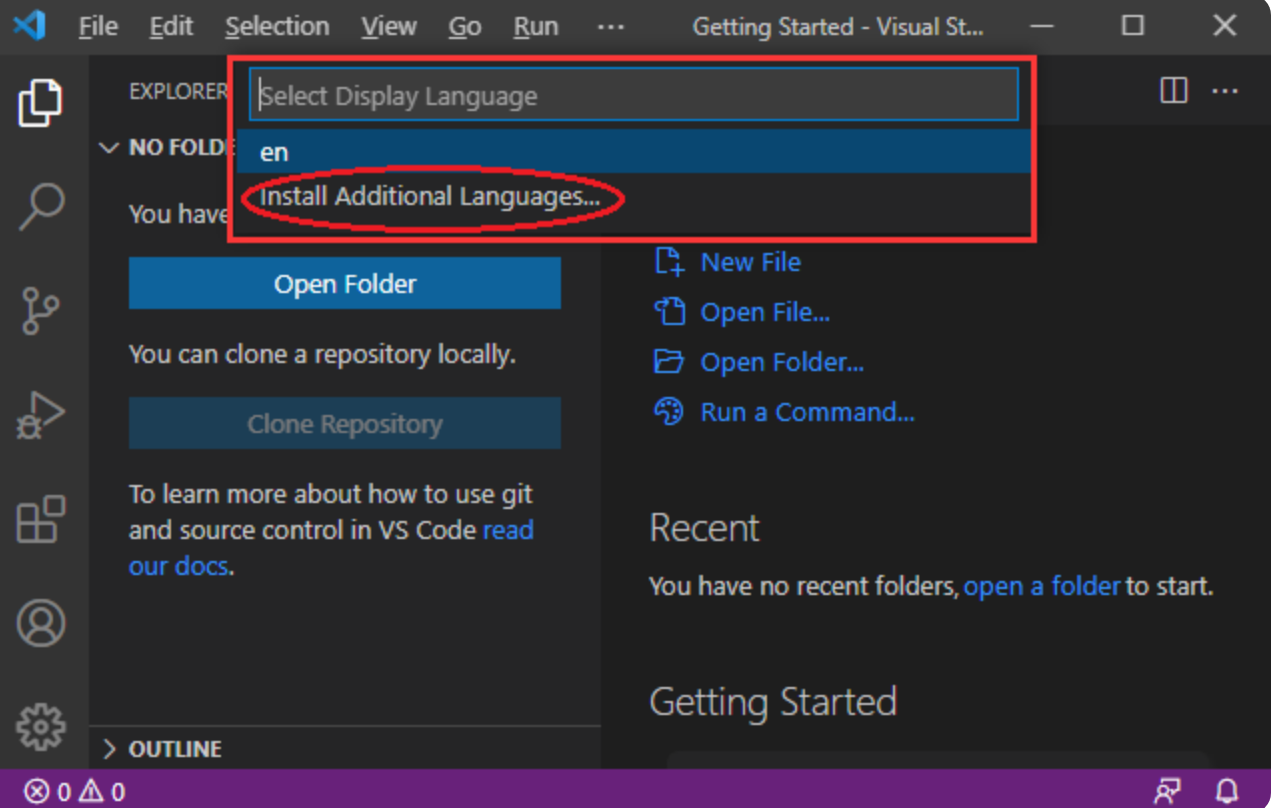
Task: Click the New File icon
Action: click(669, 262)
